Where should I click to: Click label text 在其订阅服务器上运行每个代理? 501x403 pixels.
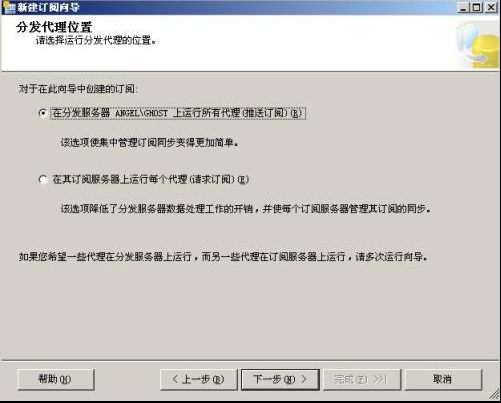click(x=151, y=180)
